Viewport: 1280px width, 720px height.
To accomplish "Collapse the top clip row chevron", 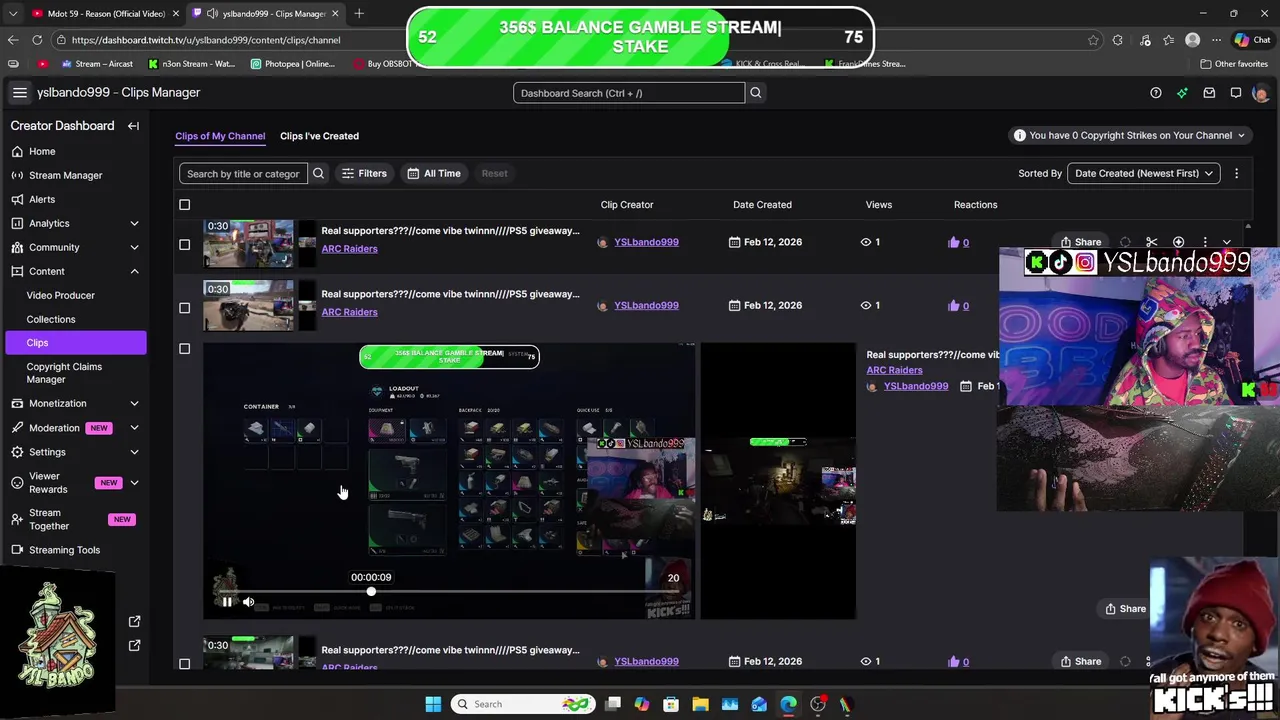I will pos(1227,242).
